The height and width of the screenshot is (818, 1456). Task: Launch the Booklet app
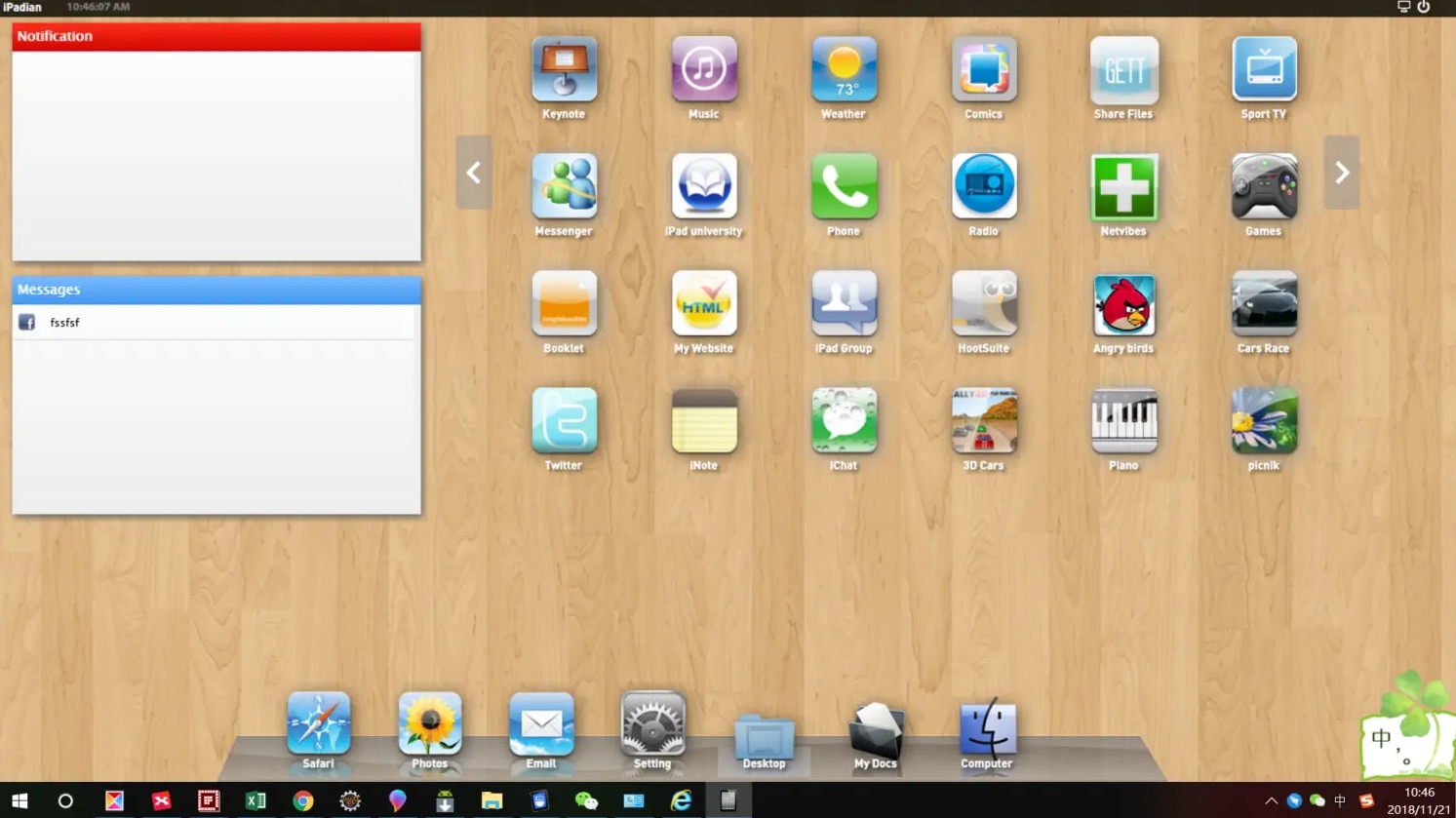pyautogui.click(x=564, y=303)
